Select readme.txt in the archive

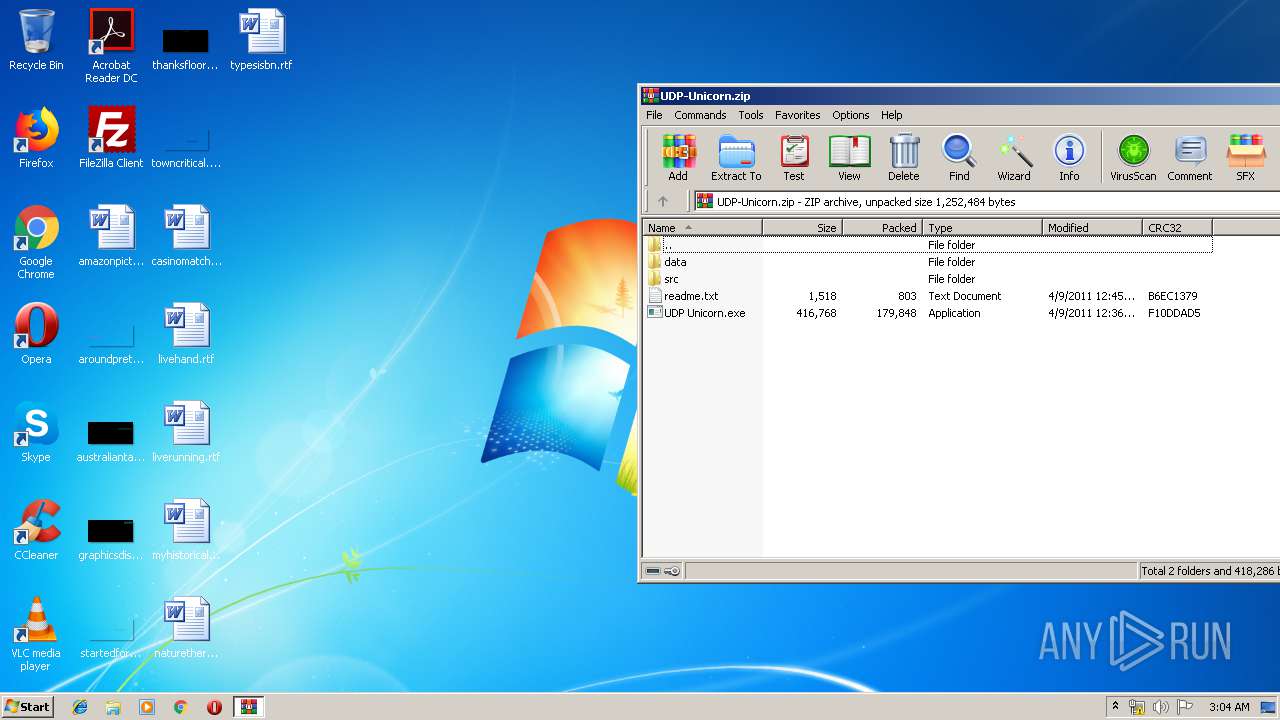(x=927, y=296)
